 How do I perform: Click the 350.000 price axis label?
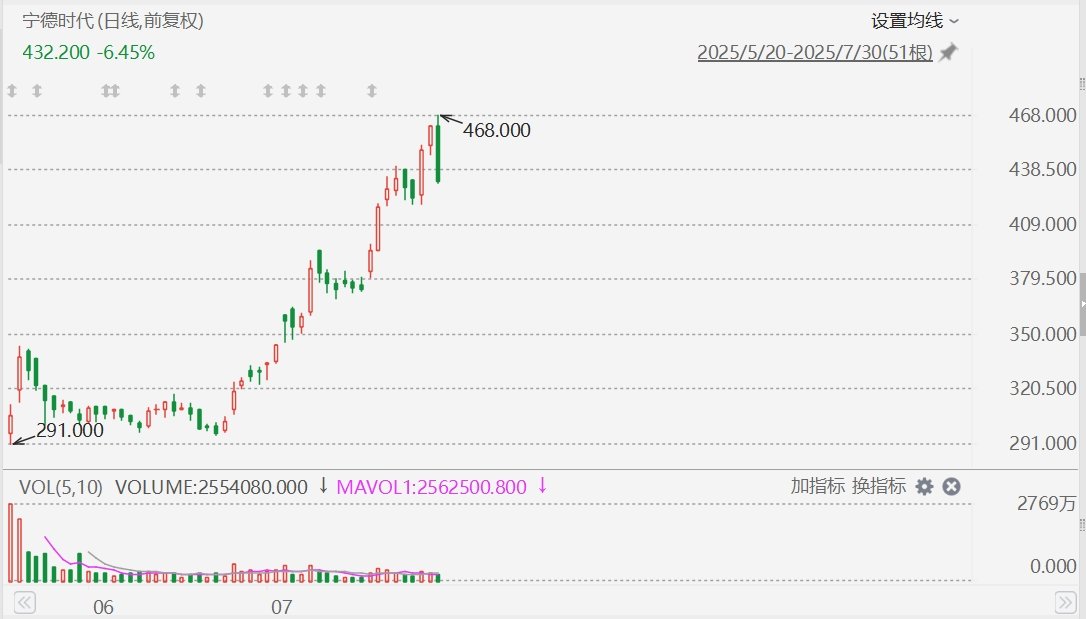(x=1042, y=334)
